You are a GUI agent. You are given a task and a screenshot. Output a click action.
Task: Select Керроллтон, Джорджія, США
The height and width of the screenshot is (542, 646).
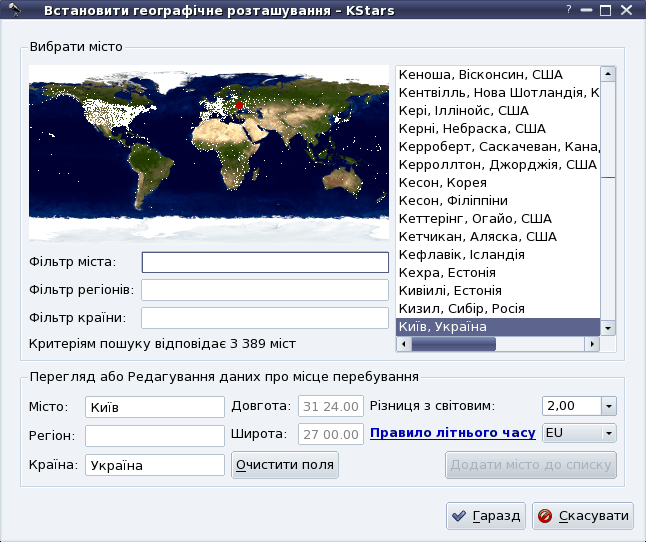(x=498, y=165)
